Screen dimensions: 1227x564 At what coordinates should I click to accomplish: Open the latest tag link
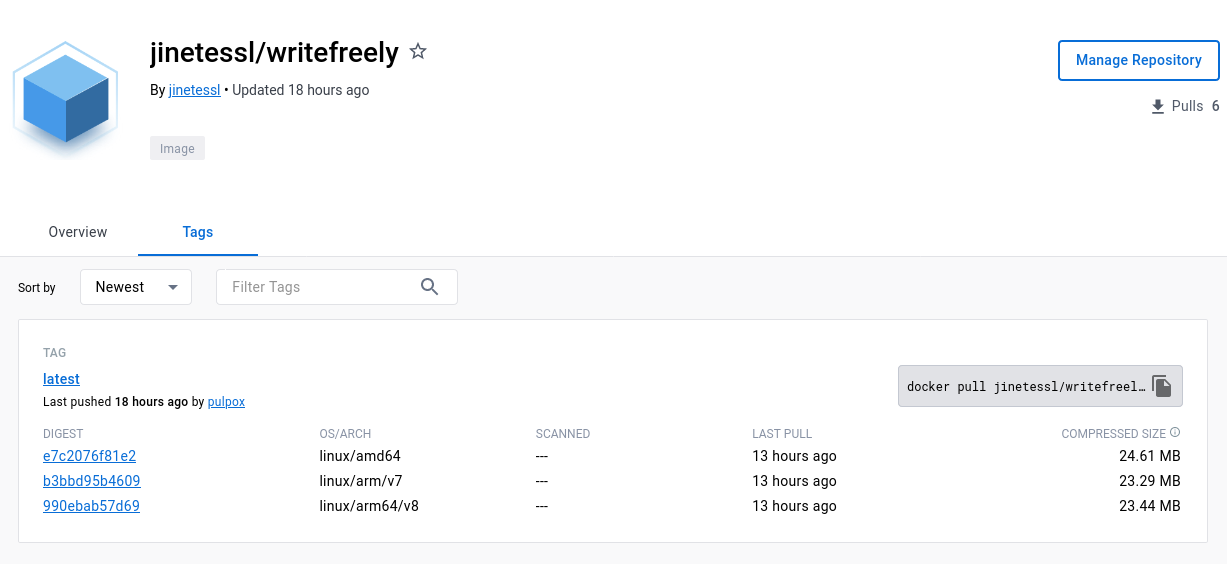[61, 379]
